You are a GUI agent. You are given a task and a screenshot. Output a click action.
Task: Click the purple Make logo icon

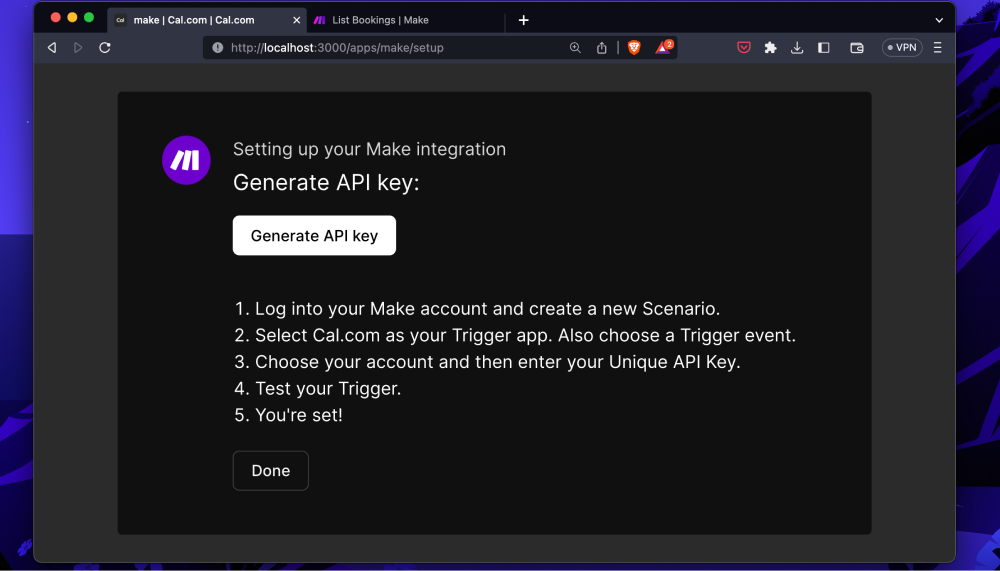click(x=186, y=160)
